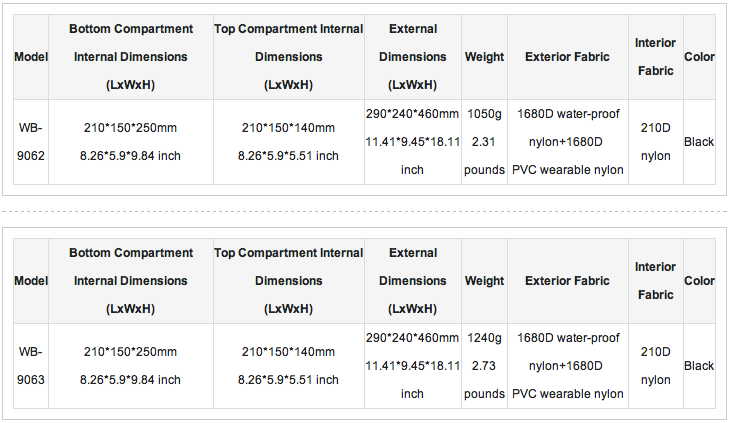Select the 1240g 2.73 pounds weight cell
Image resolution: width=730 pixels, height=423 pixels.
coord(484,366)
